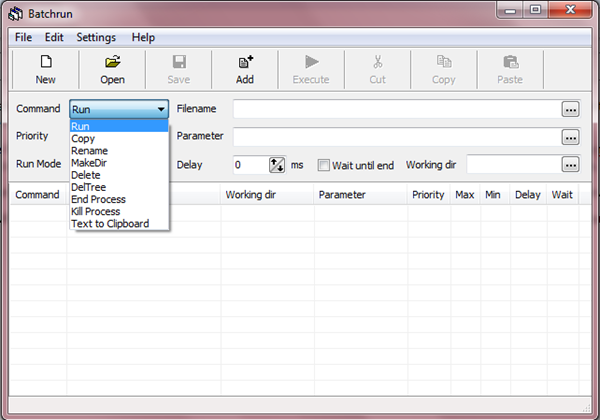Pick DelTree from the Command list
600x420 pixels.
click(x=119, y=187)
